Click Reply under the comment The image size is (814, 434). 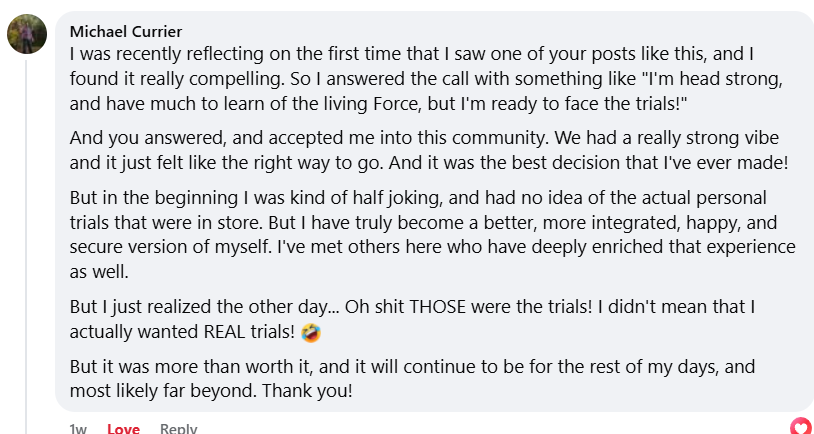pyautogui.click(x=179, y=428)
